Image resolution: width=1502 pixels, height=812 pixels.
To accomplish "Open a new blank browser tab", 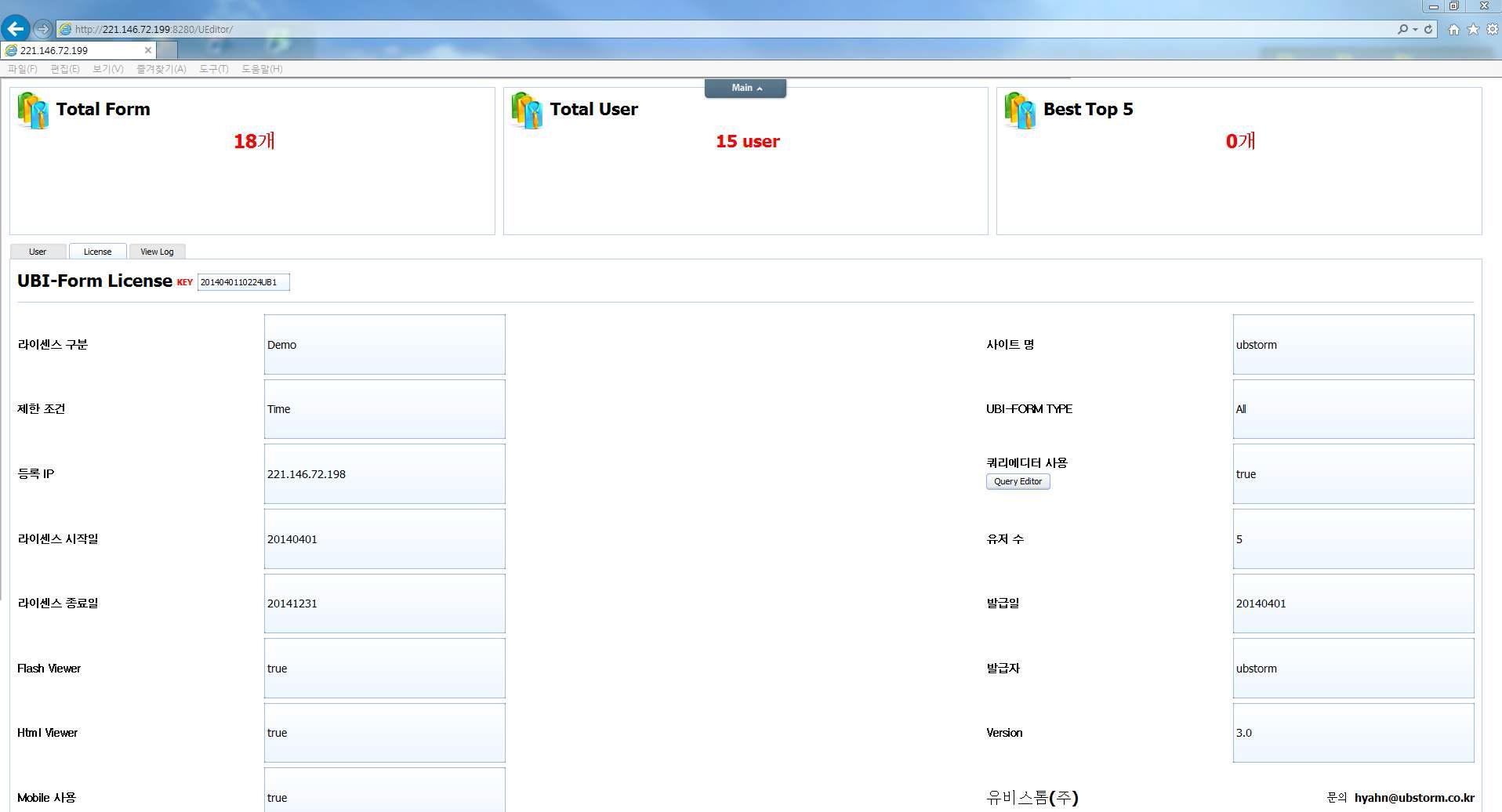I will [x=167, y=50].
